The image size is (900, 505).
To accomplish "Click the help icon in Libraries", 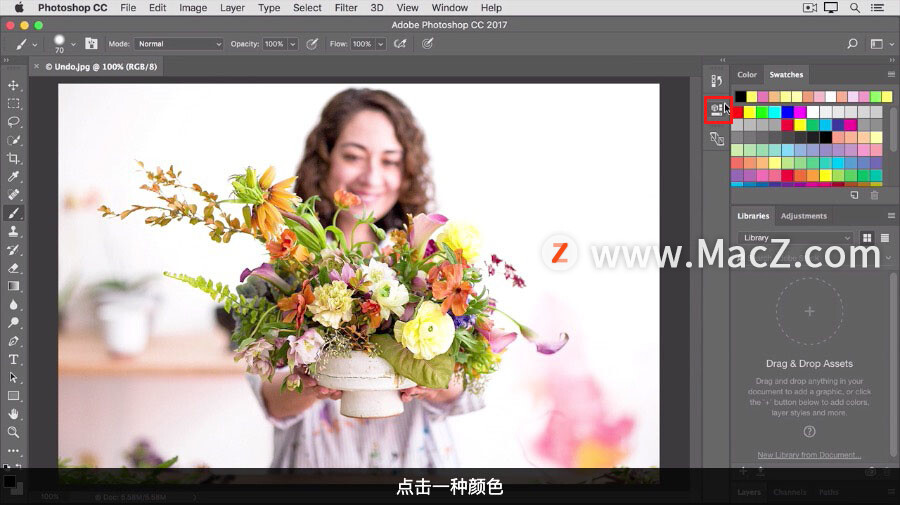I will [809, 431].
